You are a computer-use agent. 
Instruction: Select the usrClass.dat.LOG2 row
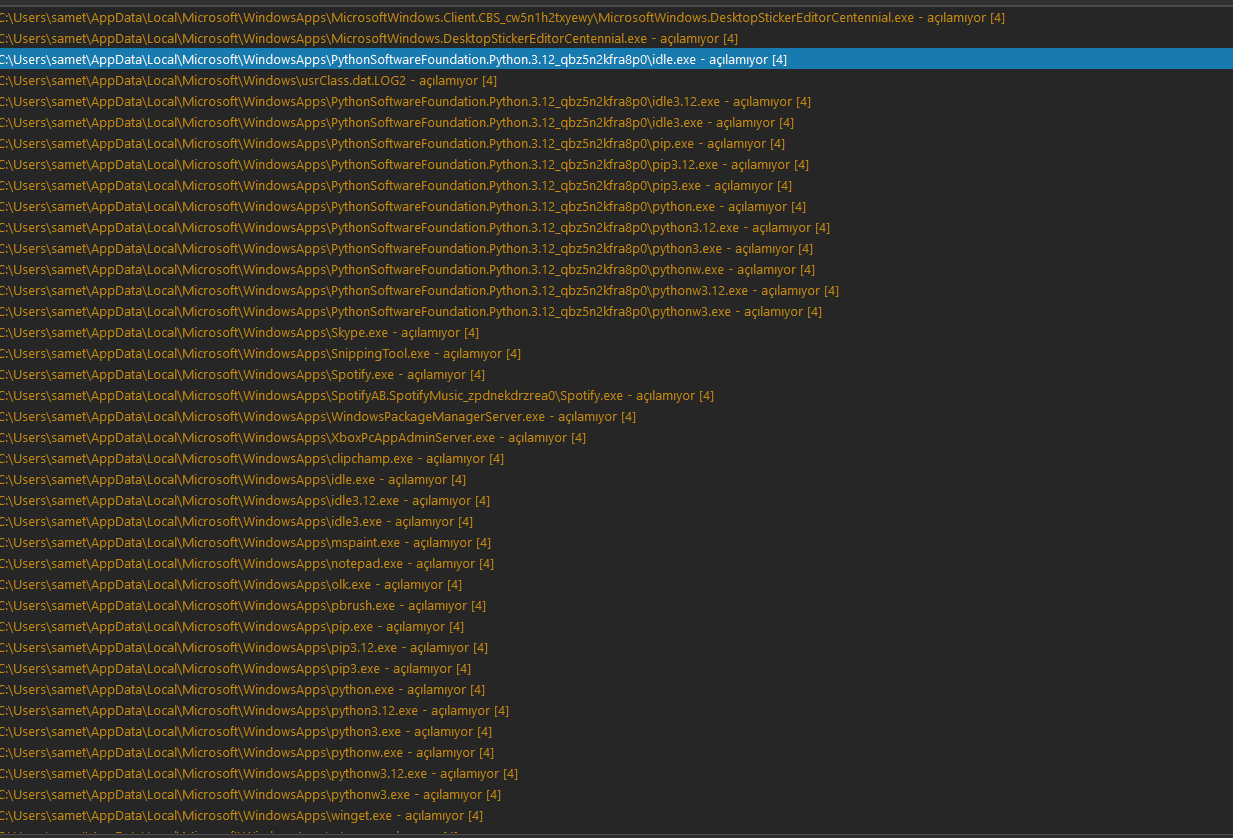(616, 80)
